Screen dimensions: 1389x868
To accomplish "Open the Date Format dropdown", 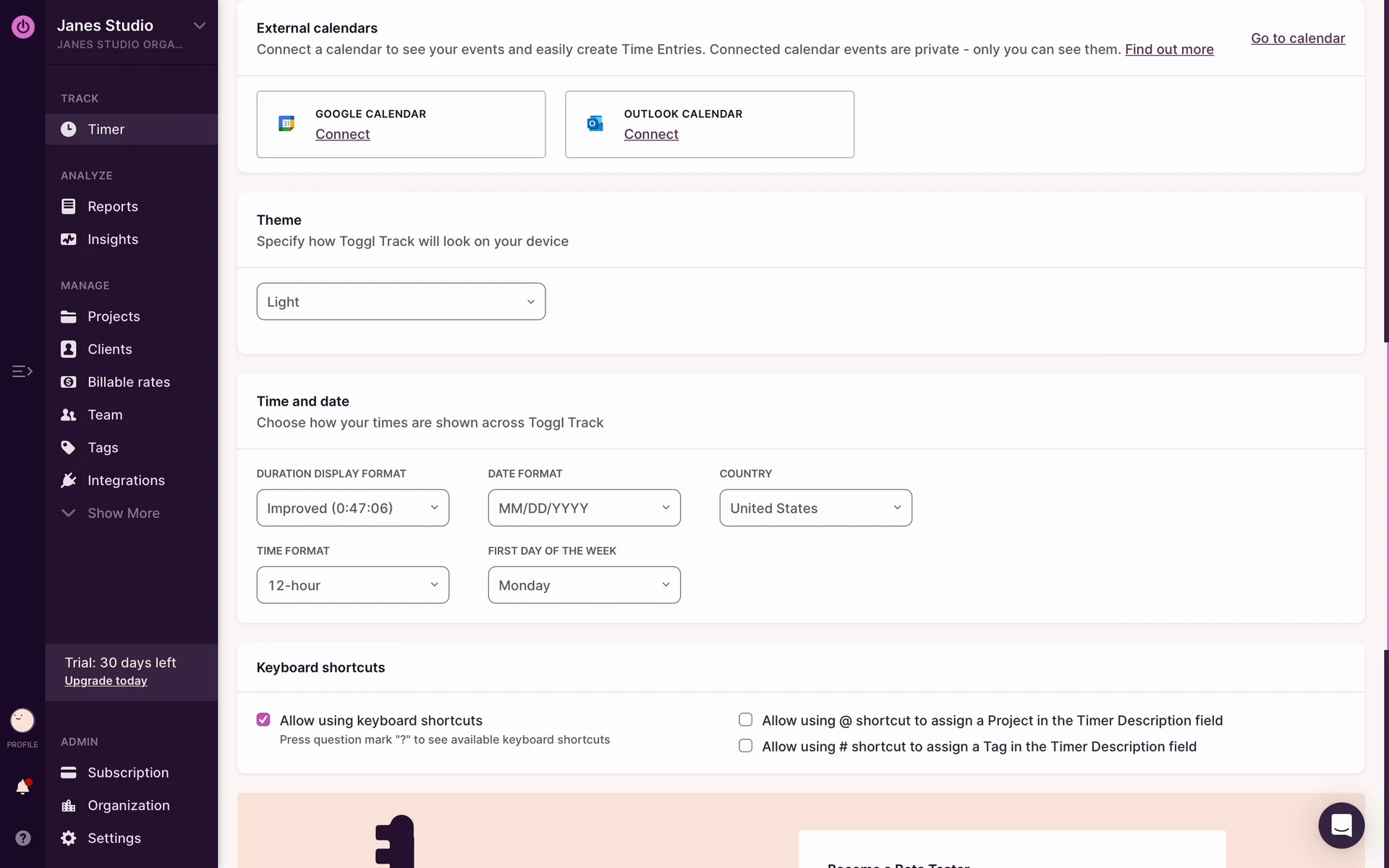I will 584,508.
